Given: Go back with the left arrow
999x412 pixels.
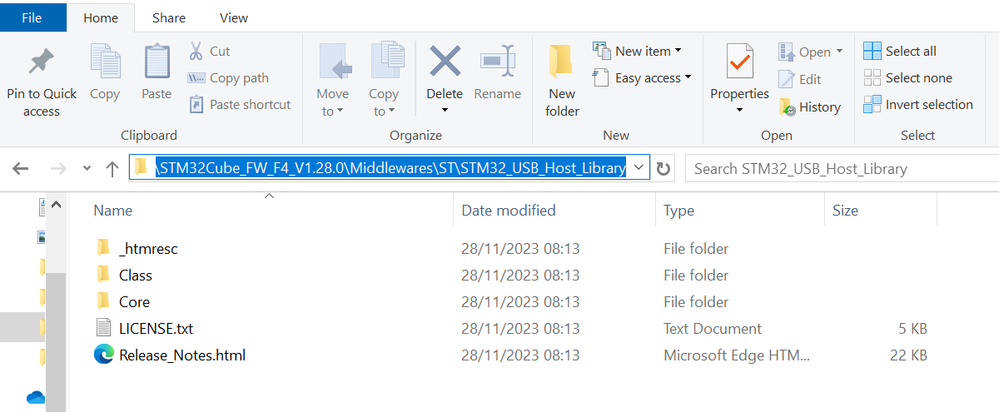Looking at the screenshot, I should point(21,168).
